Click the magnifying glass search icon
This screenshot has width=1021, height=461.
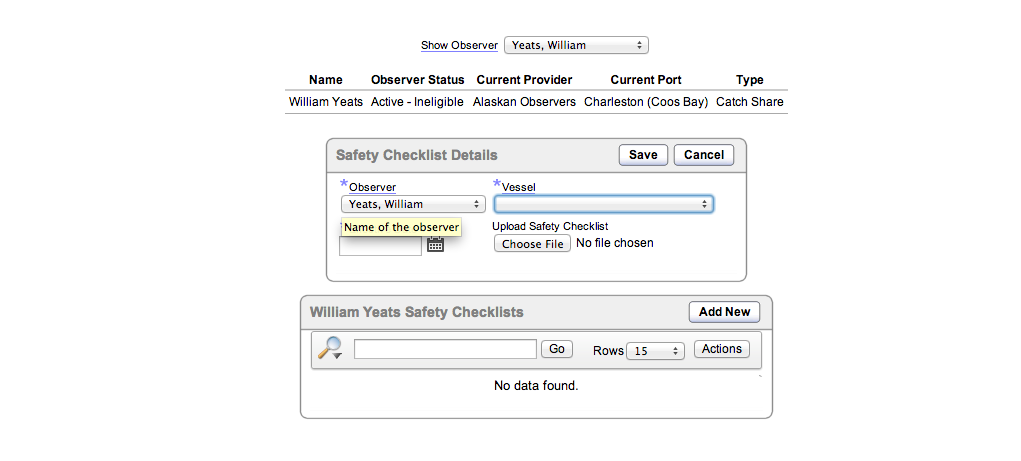(329, 349)
